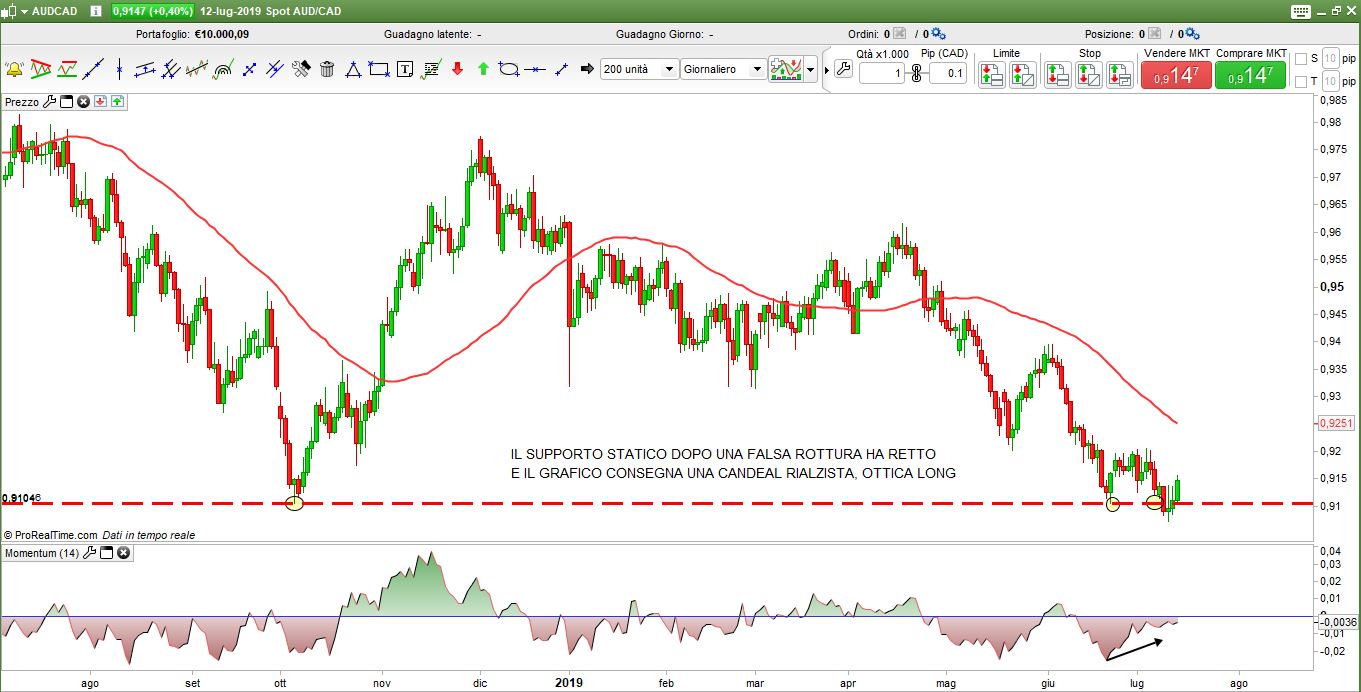Open the Giornaliero timeframe dropdown

pos(723,69)
